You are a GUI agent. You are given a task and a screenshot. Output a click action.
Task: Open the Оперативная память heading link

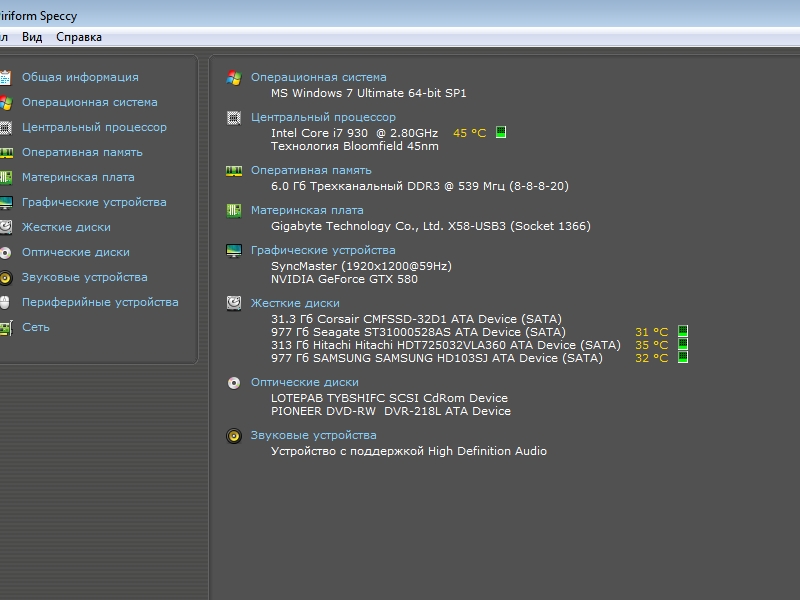[311, 170]
